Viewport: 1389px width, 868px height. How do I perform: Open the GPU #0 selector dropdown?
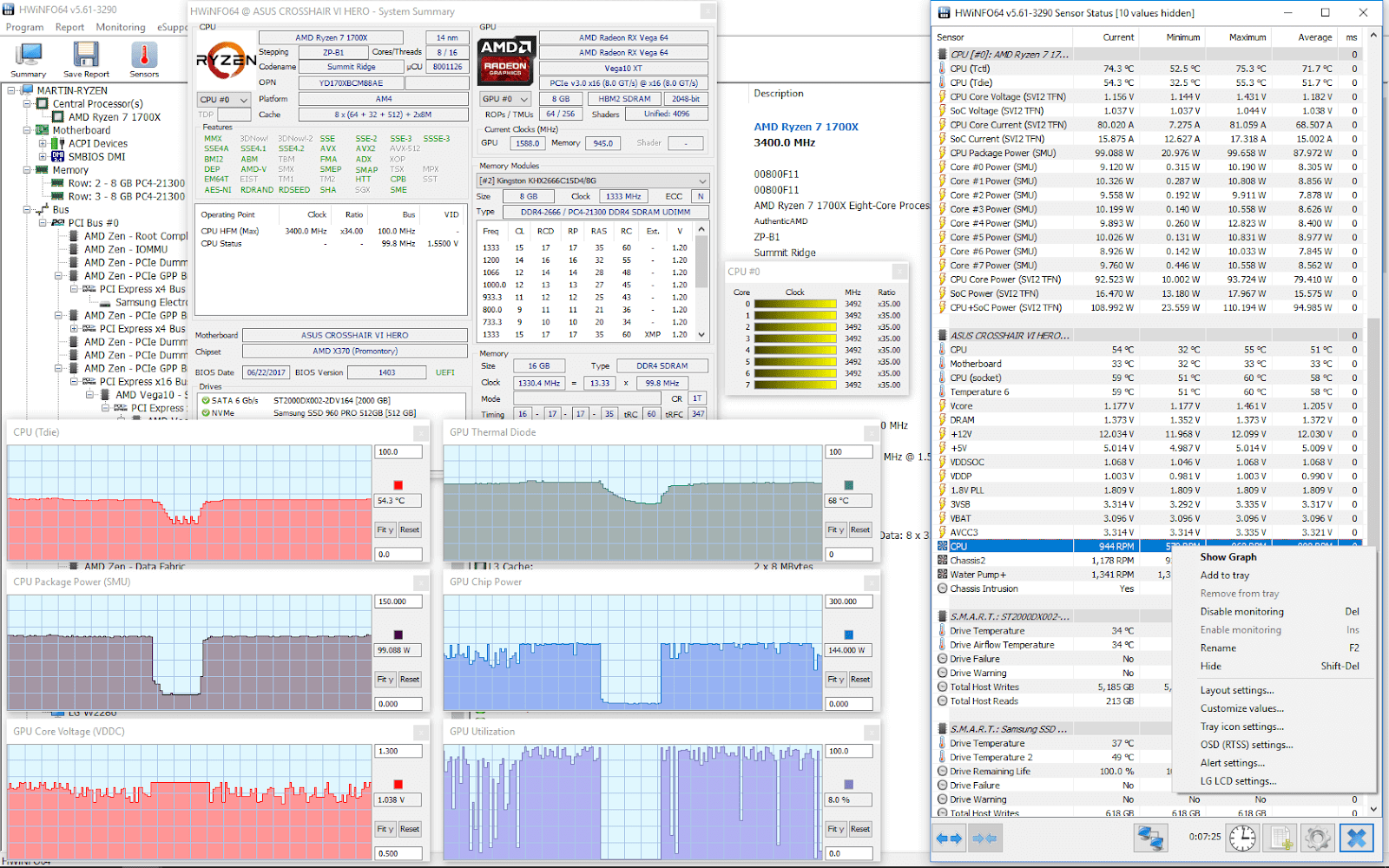[x=507, y=99]
